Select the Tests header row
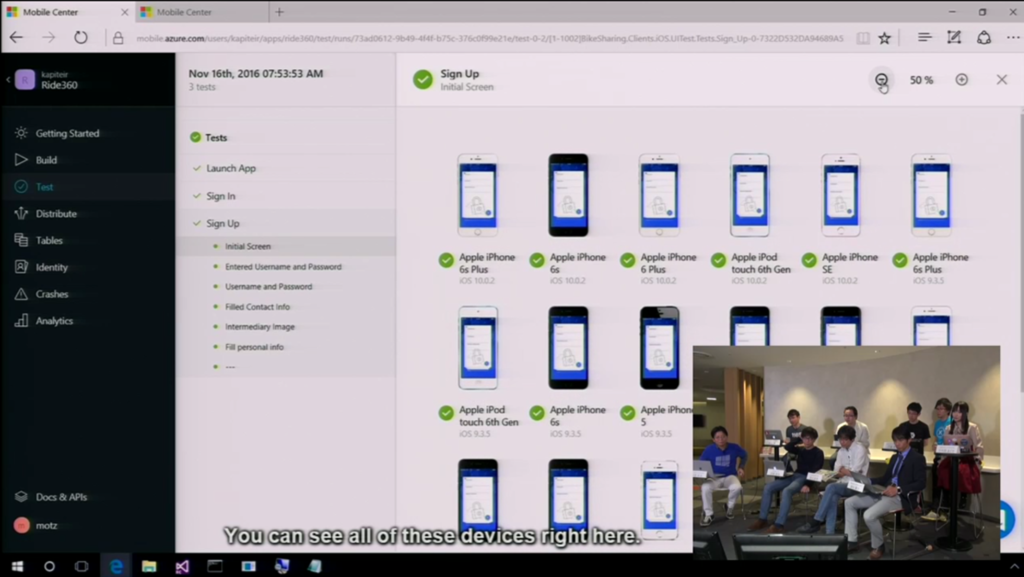1024x577 pixels. pos(285,138)
